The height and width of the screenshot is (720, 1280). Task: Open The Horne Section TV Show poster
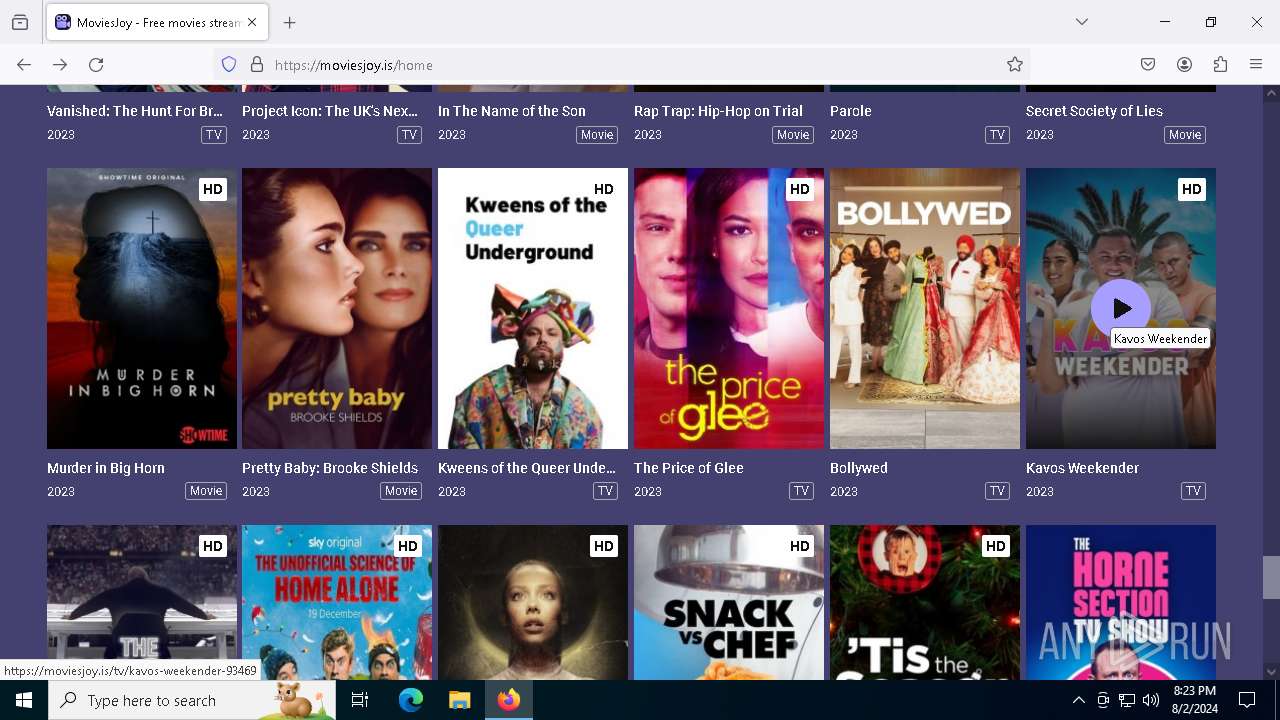pyautogui.click(x=1121, y=602)
